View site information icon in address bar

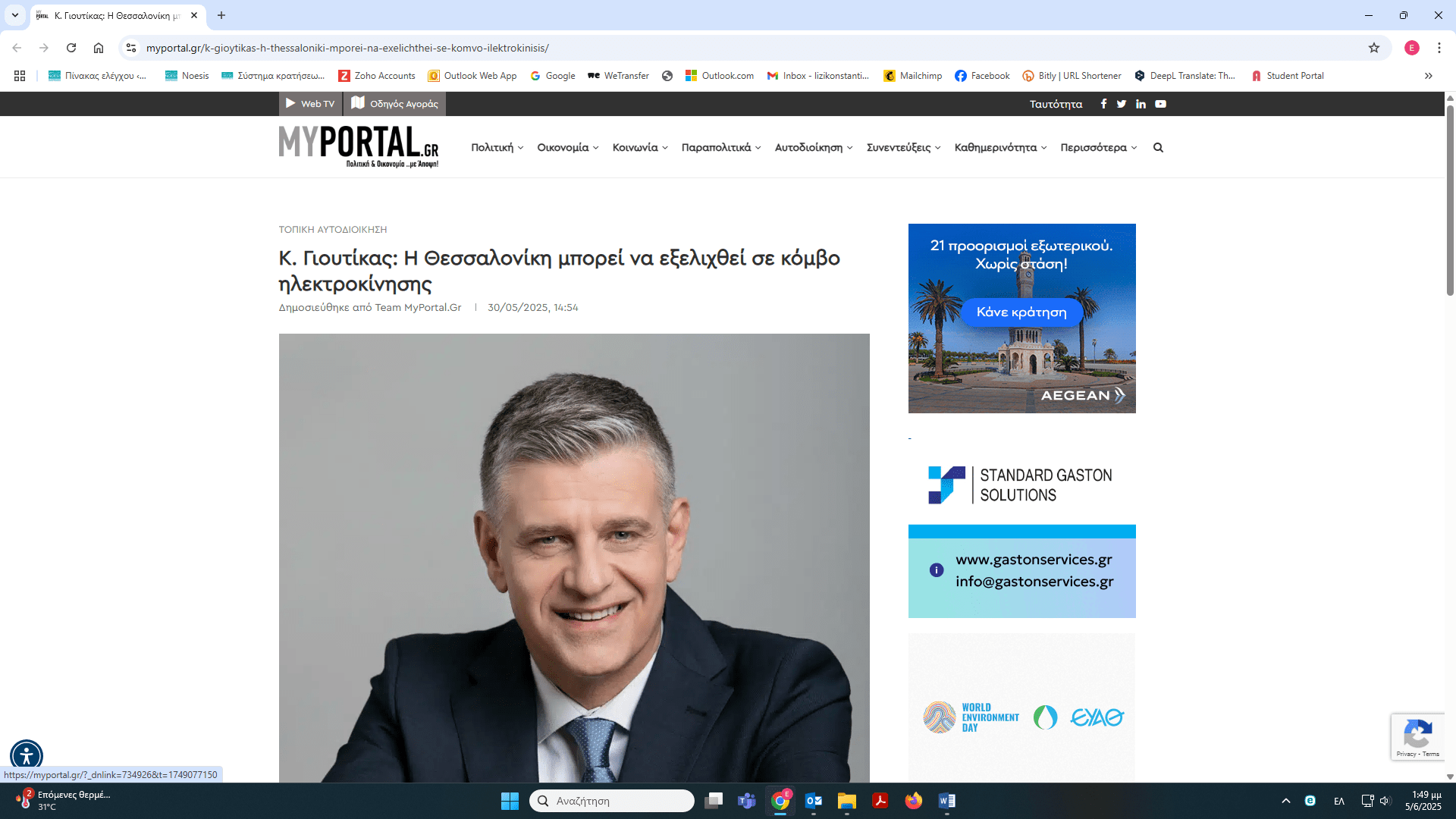[131, 48]
